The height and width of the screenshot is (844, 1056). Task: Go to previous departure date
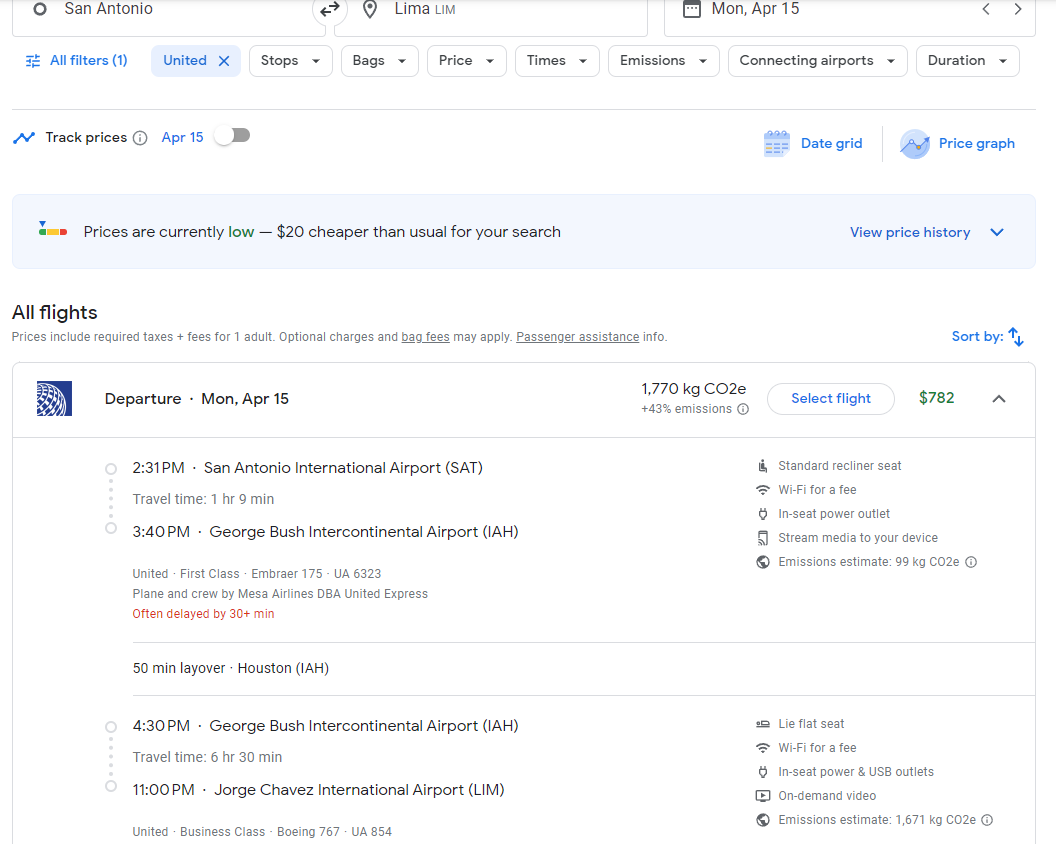986,10
